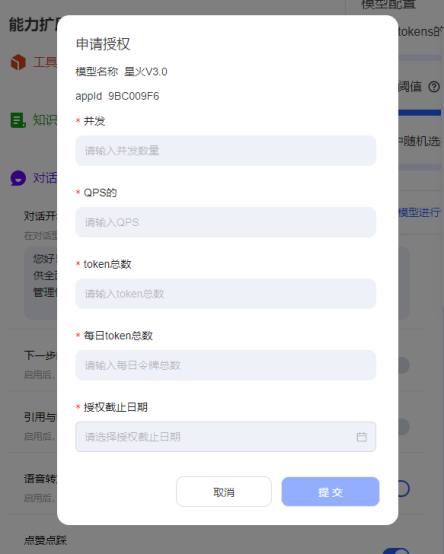Focus the QPS input field
The height and width of the screenshot is (554, 444).
tap(225, 222)
